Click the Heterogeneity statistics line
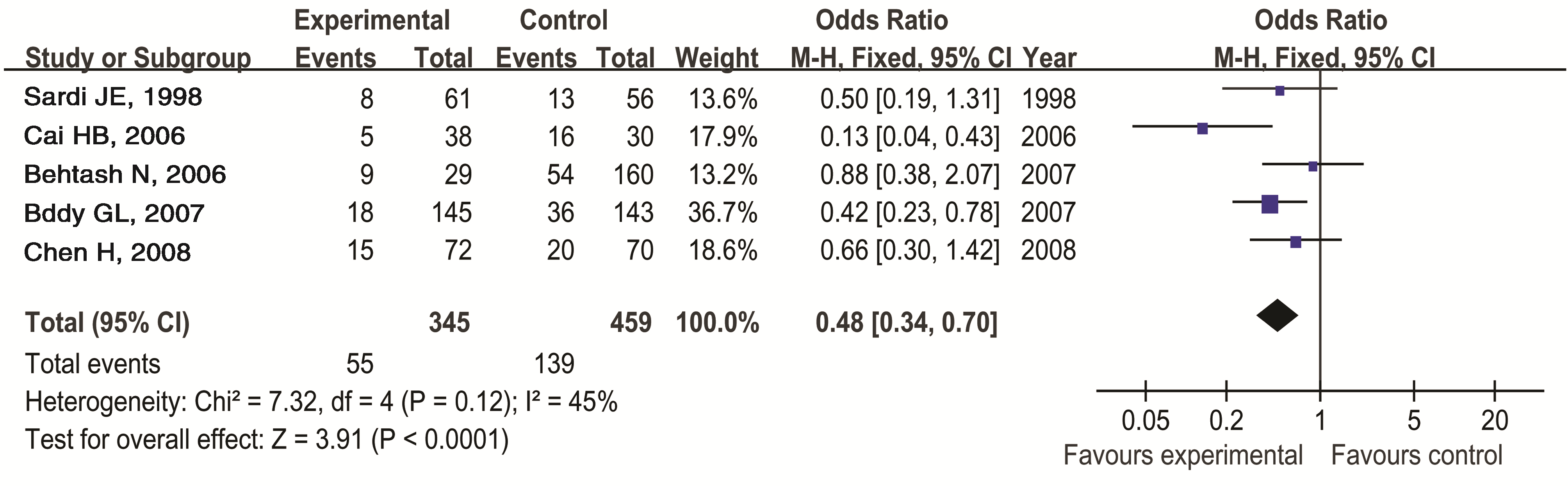Screen dimensions: 1568x486 click(x=321, y=402)
